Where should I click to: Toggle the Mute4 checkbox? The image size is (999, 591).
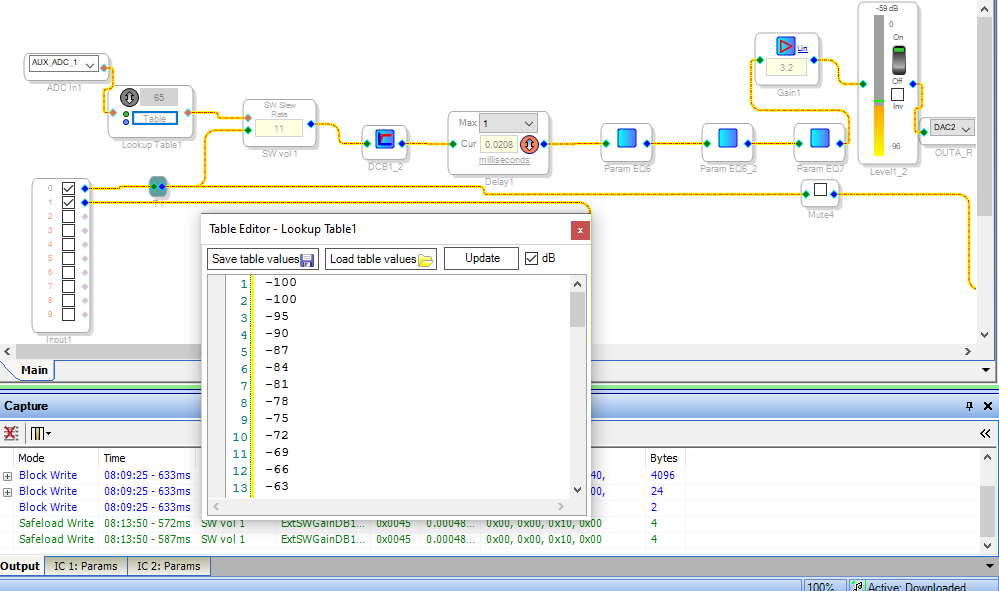coord(820,189)
